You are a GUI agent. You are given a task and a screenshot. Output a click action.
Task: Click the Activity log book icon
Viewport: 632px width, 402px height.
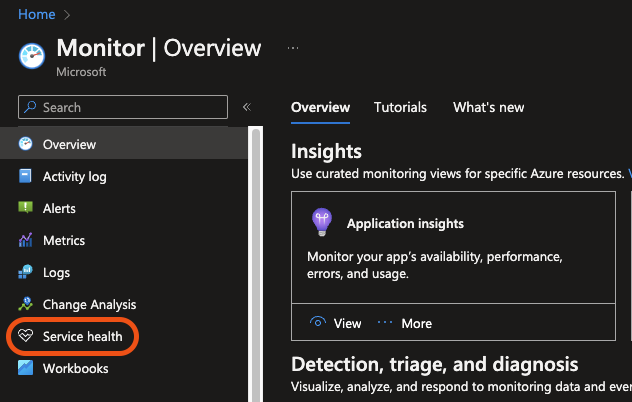point(25,176)
